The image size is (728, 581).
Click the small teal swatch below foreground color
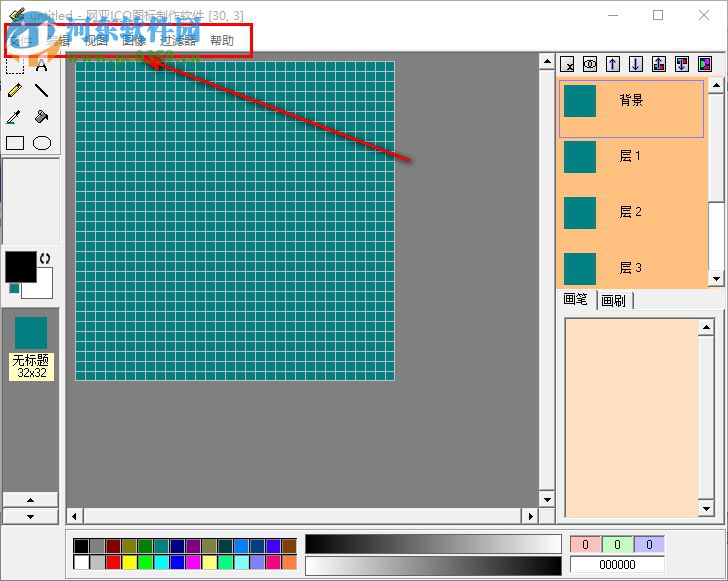[14, 288]
